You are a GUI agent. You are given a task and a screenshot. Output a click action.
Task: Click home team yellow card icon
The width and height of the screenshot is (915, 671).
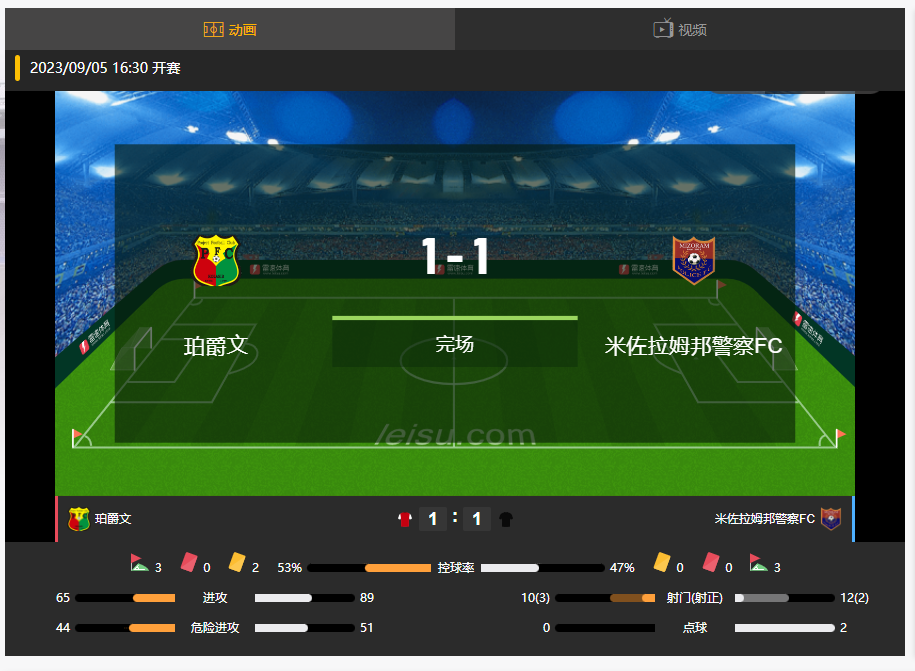coord(237,562)
